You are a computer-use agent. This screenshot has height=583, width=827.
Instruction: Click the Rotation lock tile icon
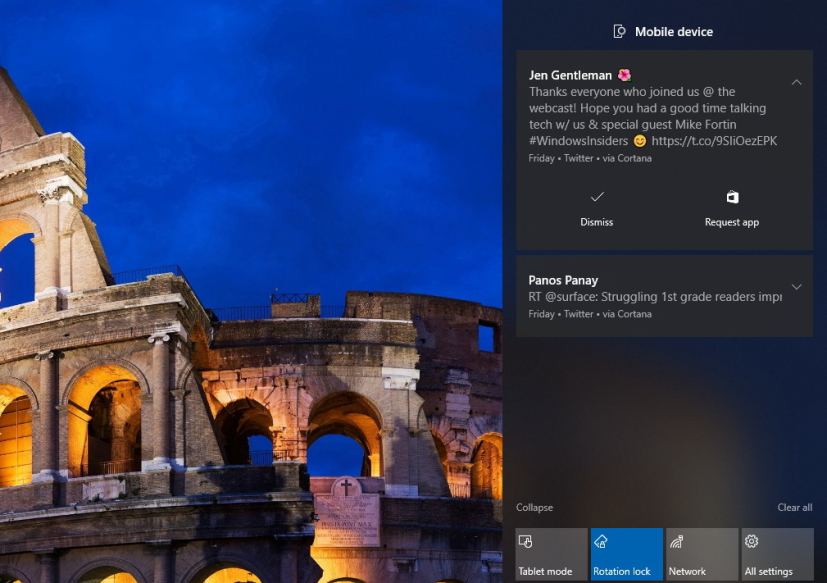click(601, 542)
